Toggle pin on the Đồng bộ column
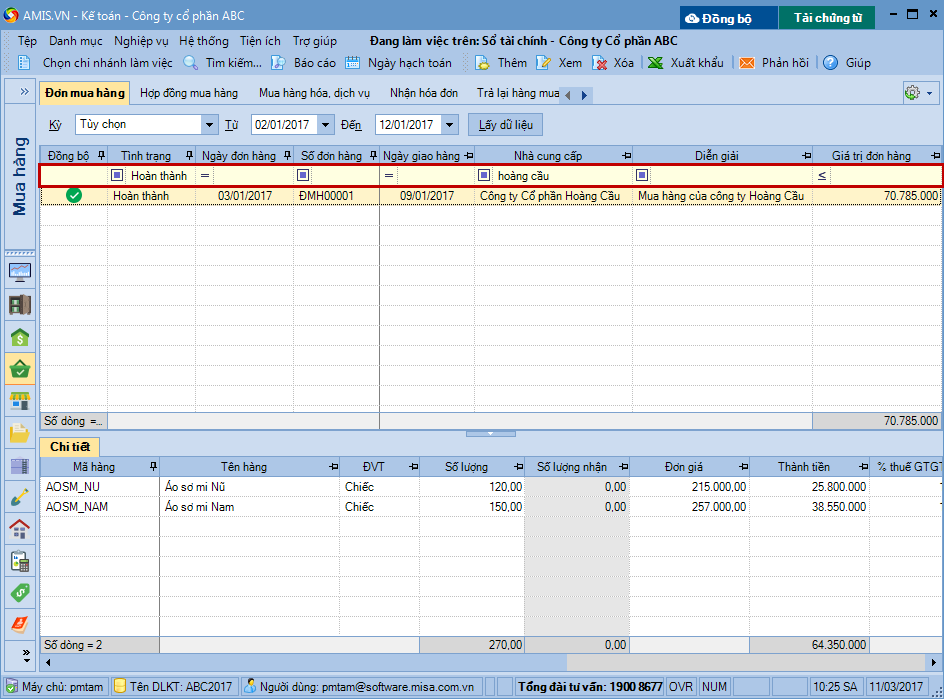 coord(101,156)
